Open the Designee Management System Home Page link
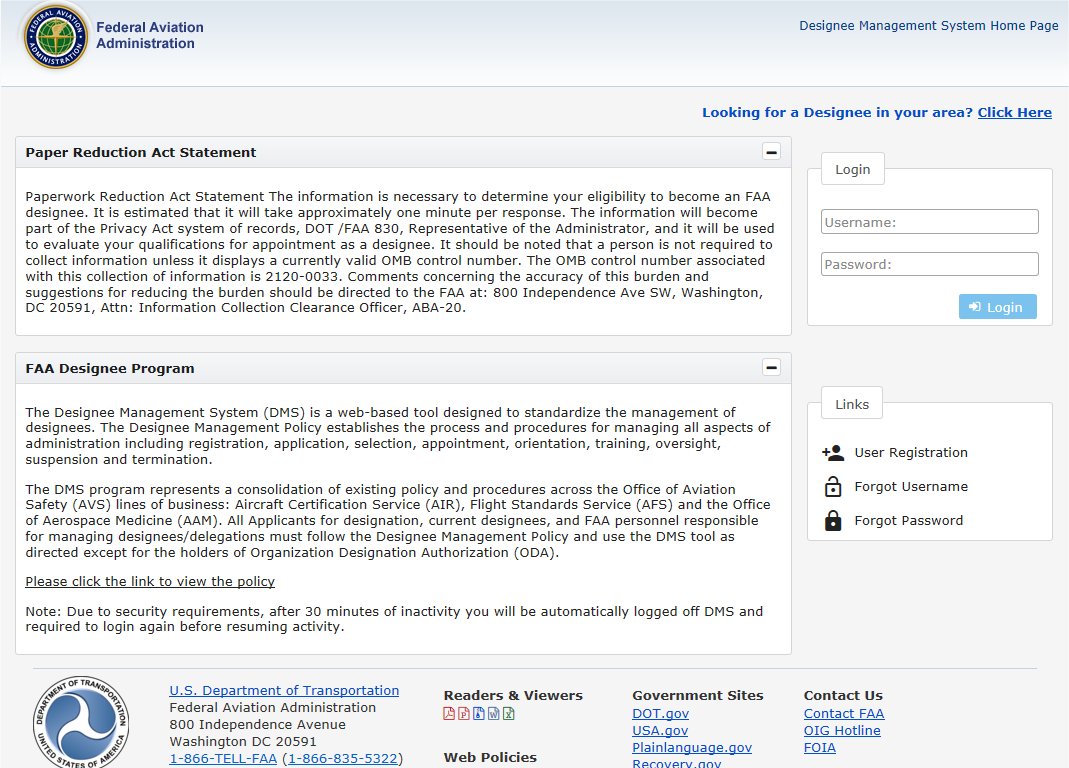The height and width of the screenshot is (768, 1069). (x=929, y=25)
